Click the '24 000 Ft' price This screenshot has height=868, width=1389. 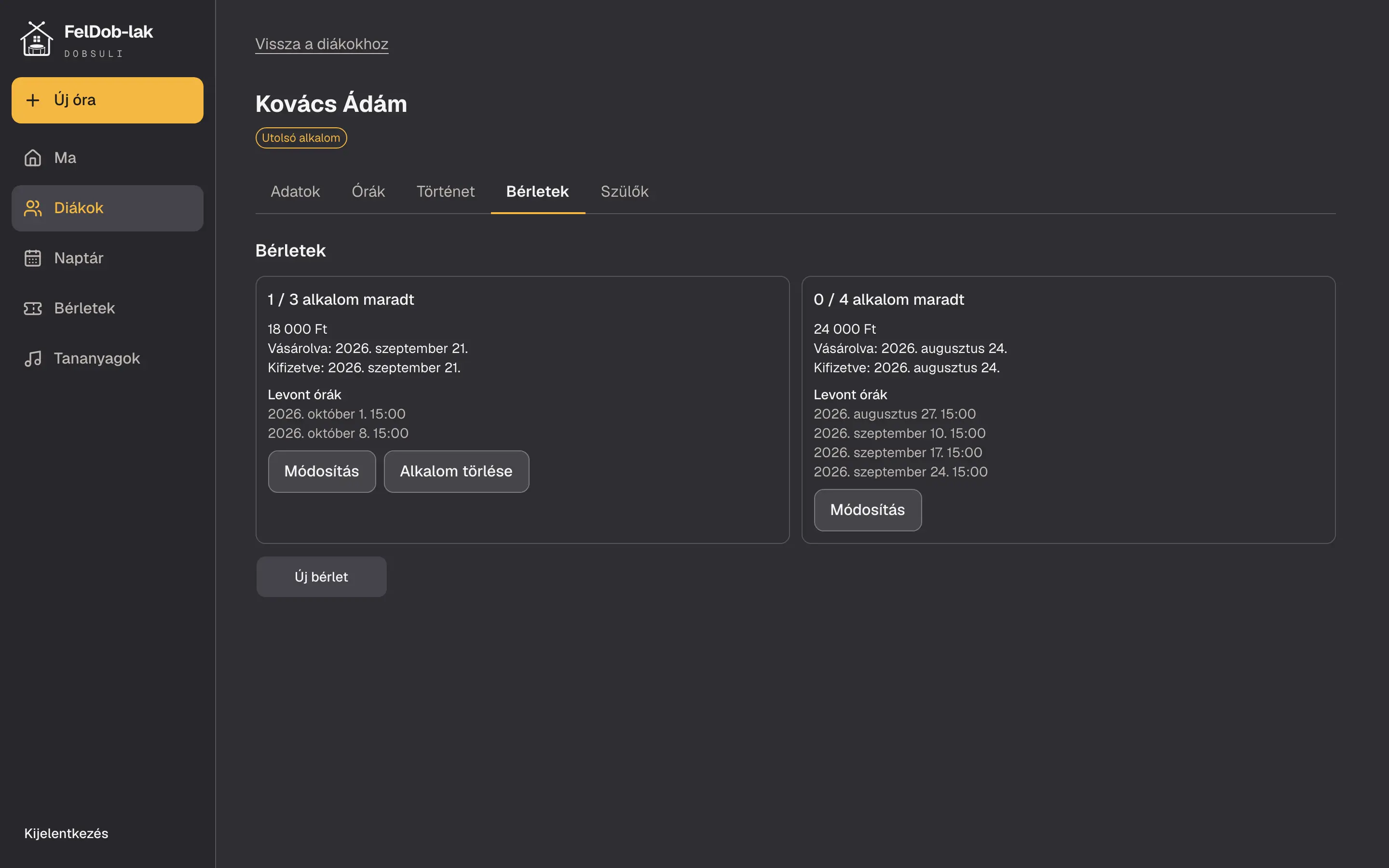pyautogui.click(x=844, y=329)
